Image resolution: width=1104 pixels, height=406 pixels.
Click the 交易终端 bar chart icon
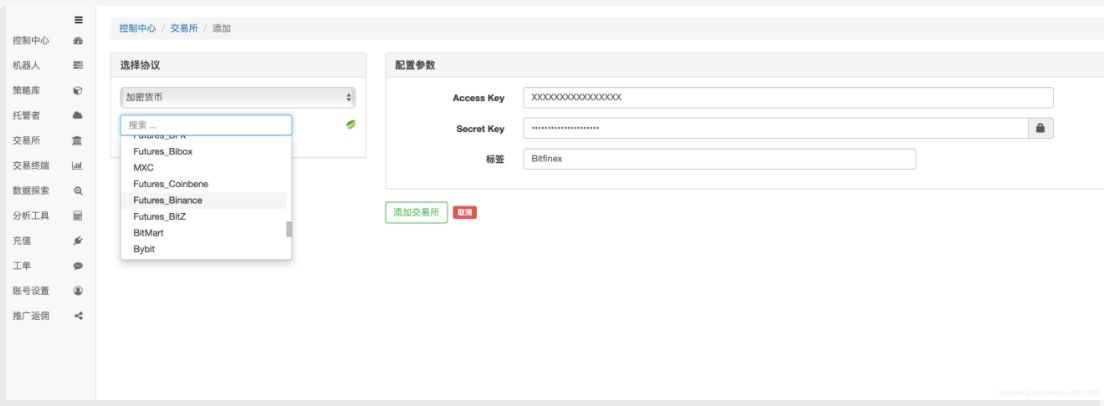tap(78, 166)
